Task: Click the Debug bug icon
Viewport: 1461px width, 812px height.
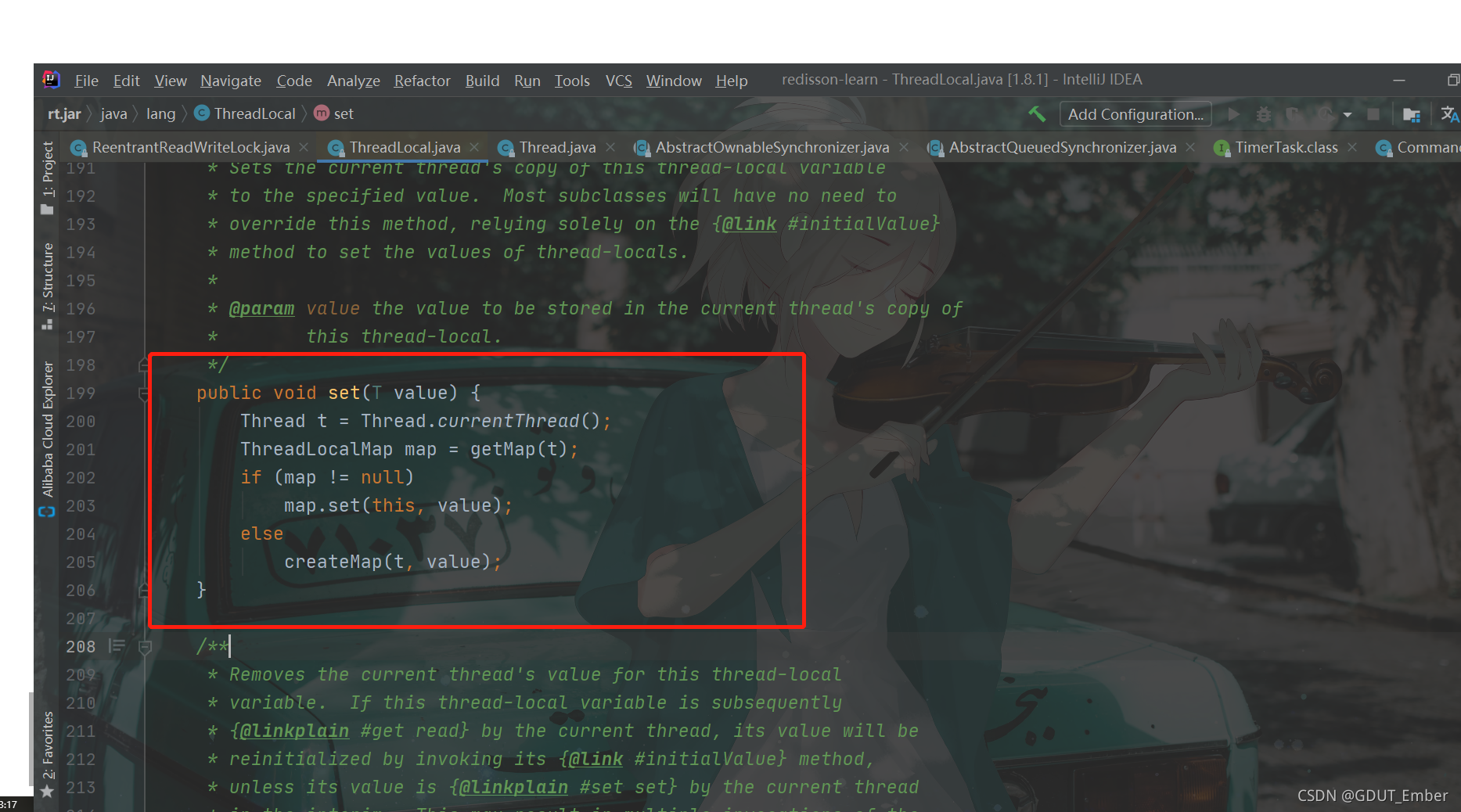Action: 1263,114
